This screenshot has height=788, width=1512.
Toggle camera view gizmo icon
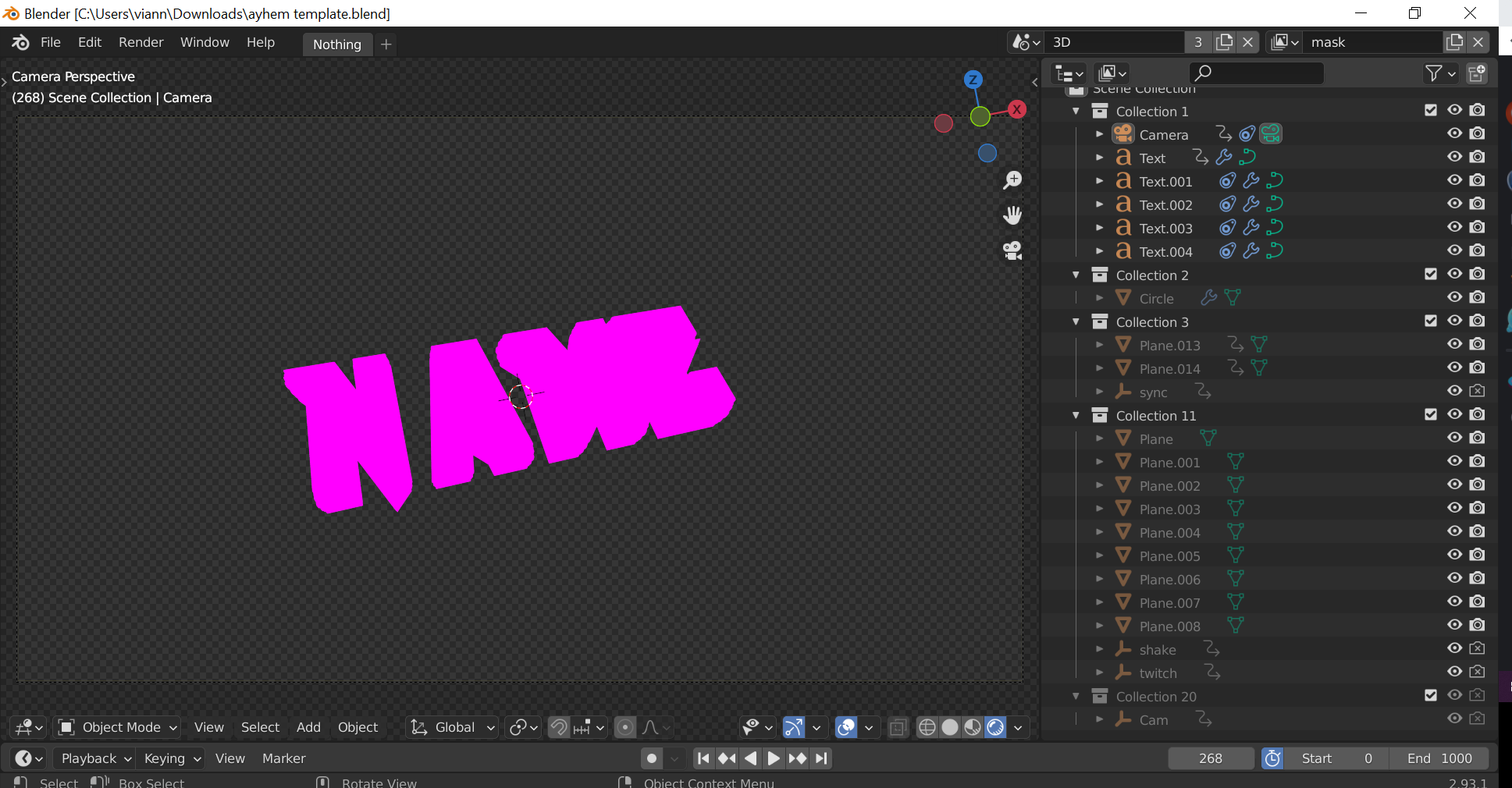(x=1012, y=250)
